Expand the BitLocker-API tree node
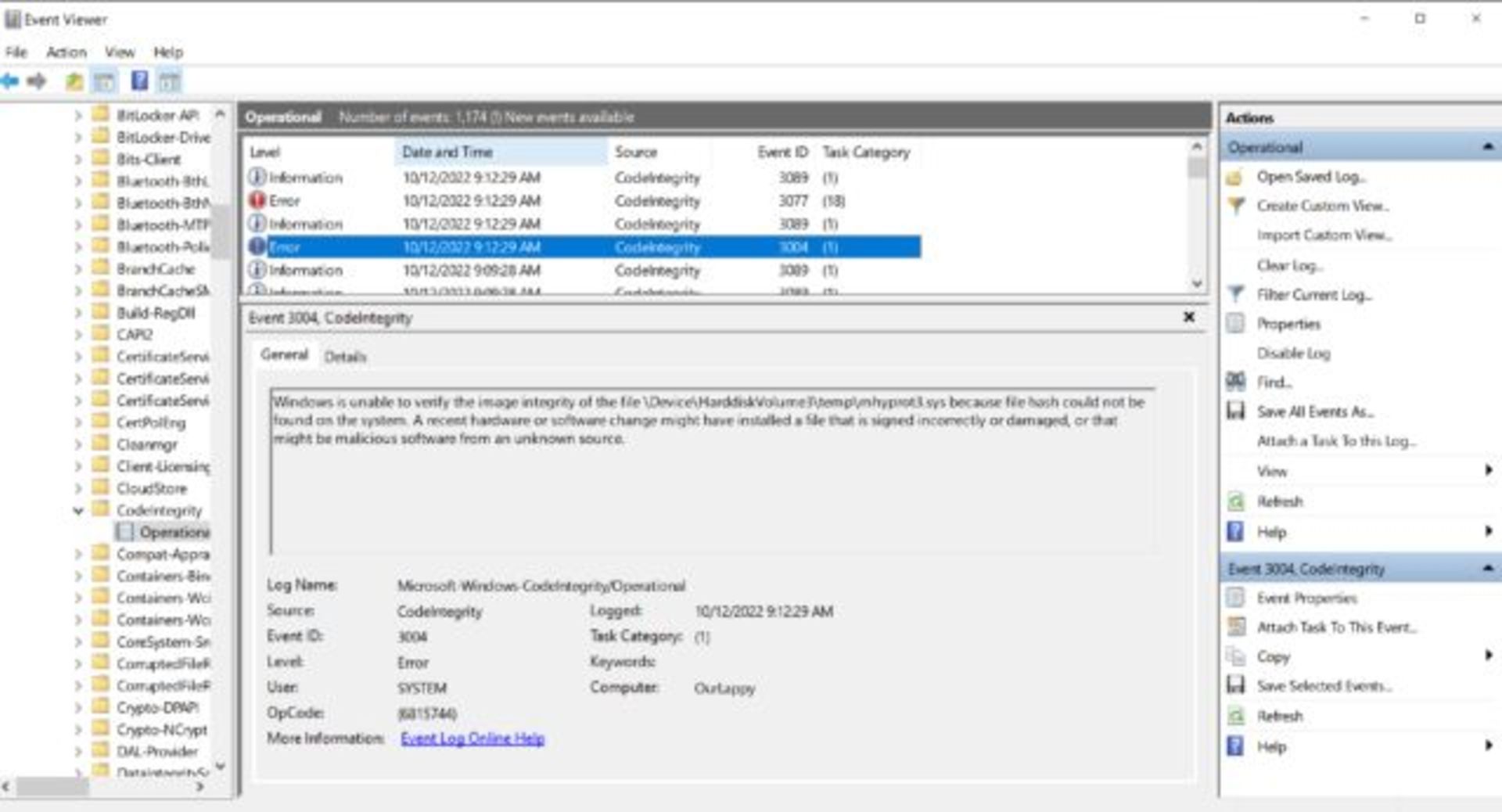This screenshot has height=812, width=1502. coord(78,116)
